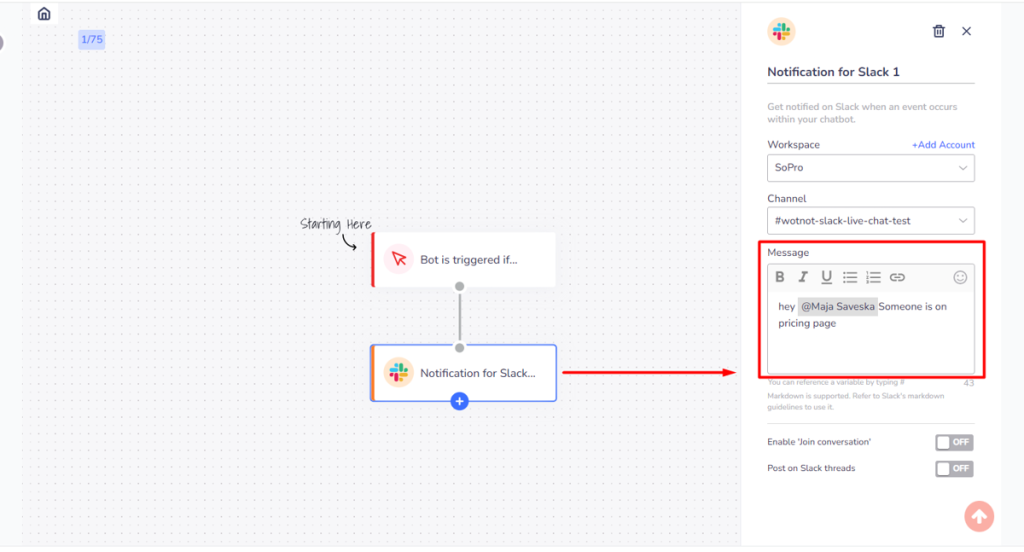Insert a bulleted list in message
This screenshot has width=1024, height=552.
click(850, 277)
